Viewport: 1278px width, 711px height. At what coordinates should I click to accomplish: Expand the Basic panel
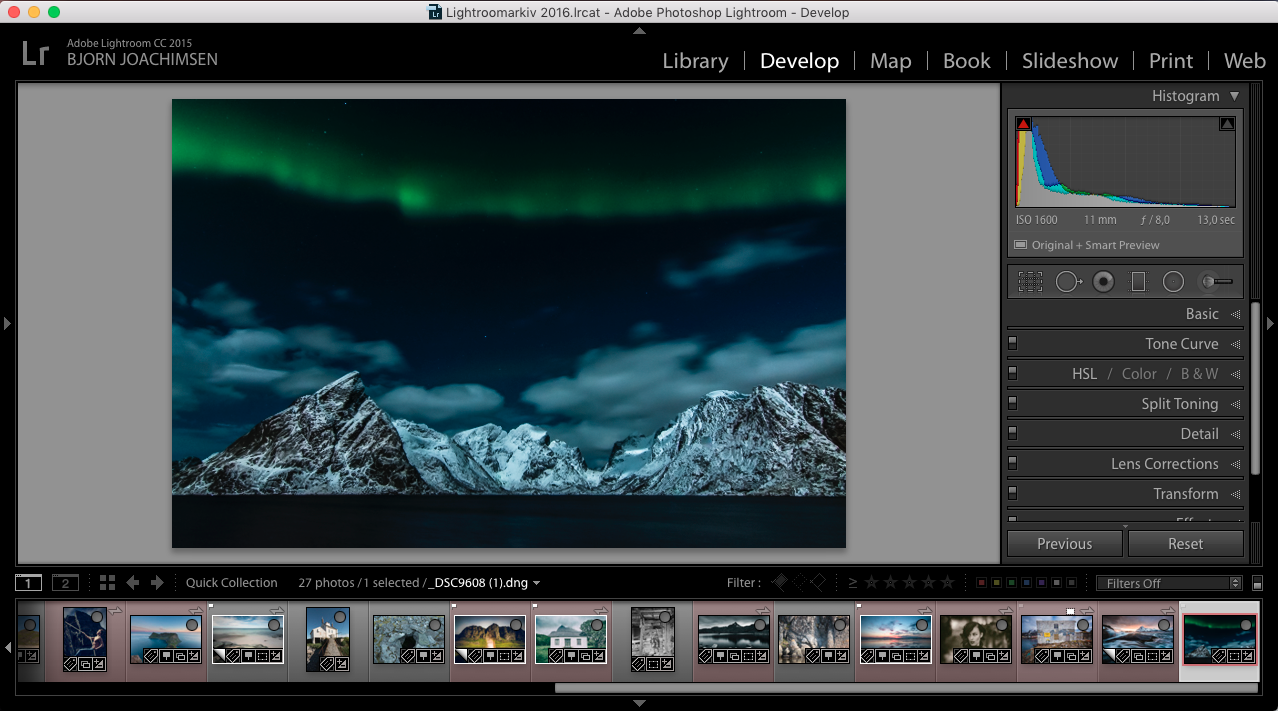(1202, 314)
